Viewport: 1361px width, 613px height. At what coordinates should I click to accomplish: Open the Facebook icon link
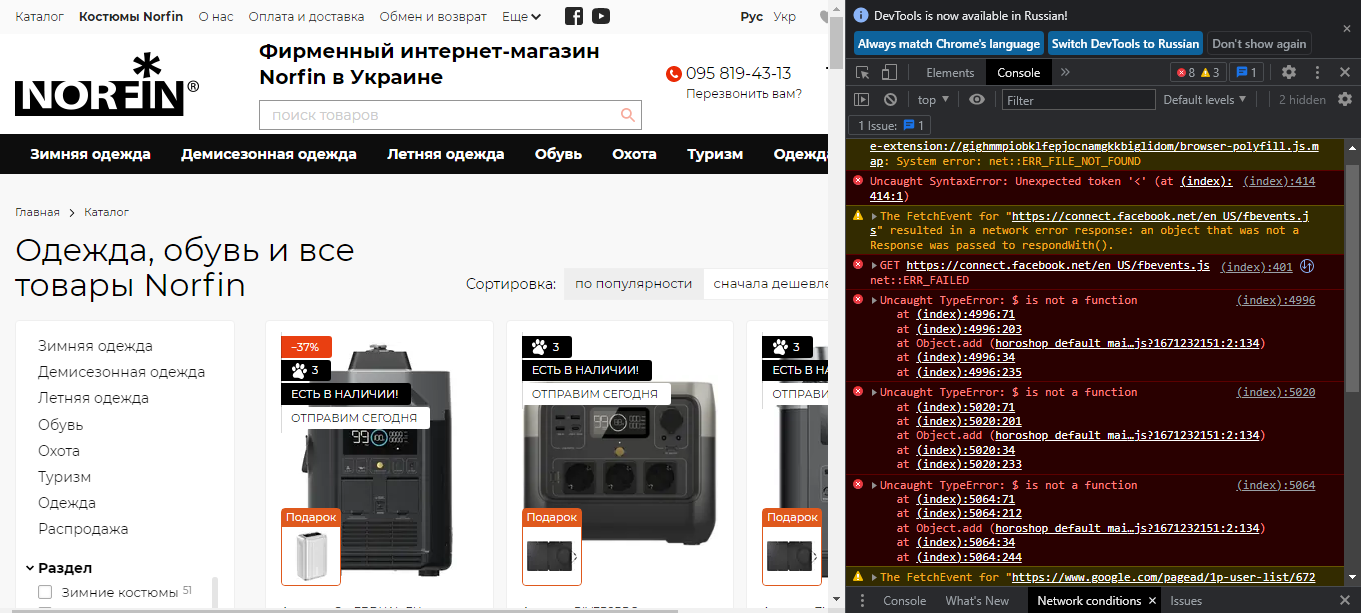click(574, 16)
